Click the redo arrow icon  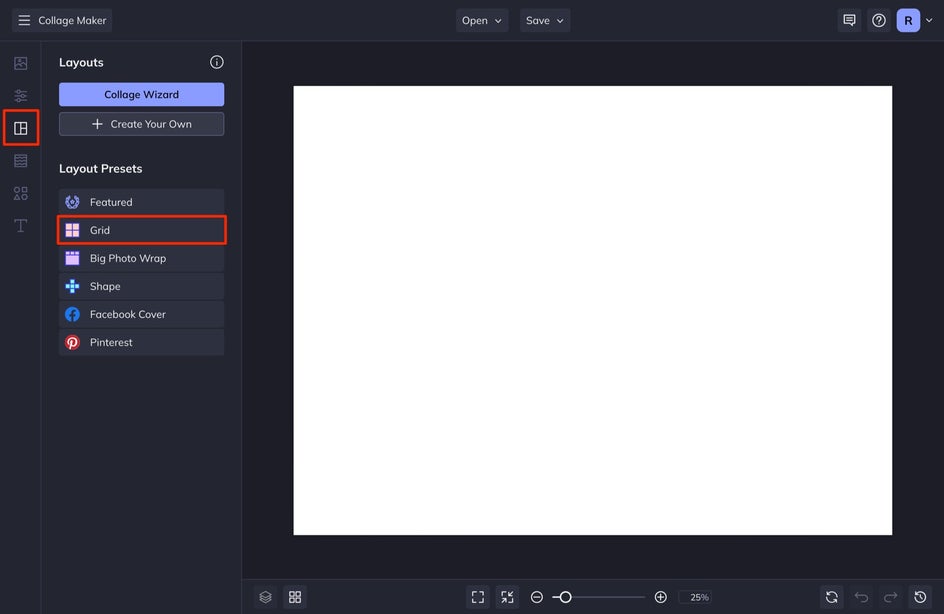pyautogui.click(x=890, y=597)
